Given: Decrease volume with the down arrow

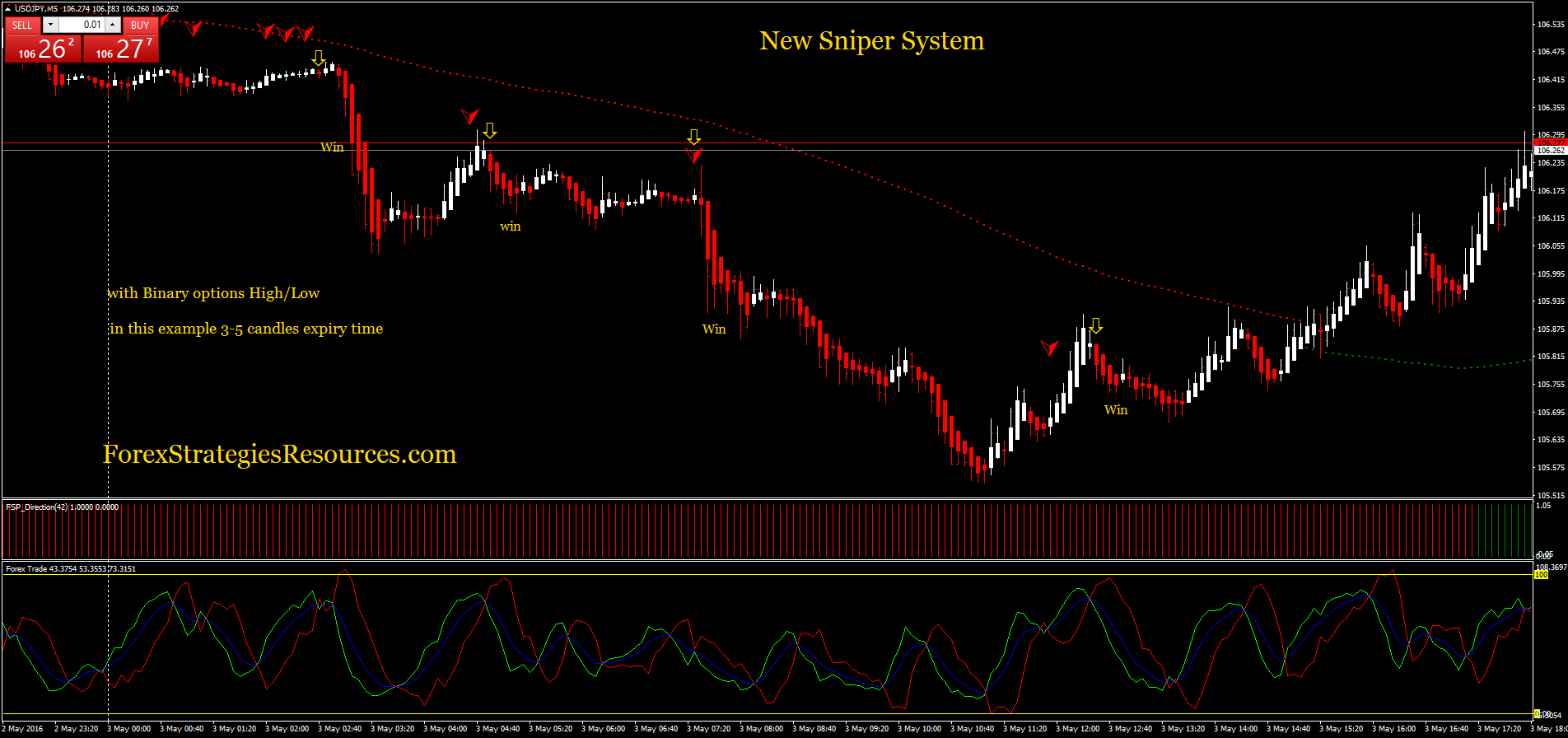Looking at the screenshot, I should pos(51,25).
